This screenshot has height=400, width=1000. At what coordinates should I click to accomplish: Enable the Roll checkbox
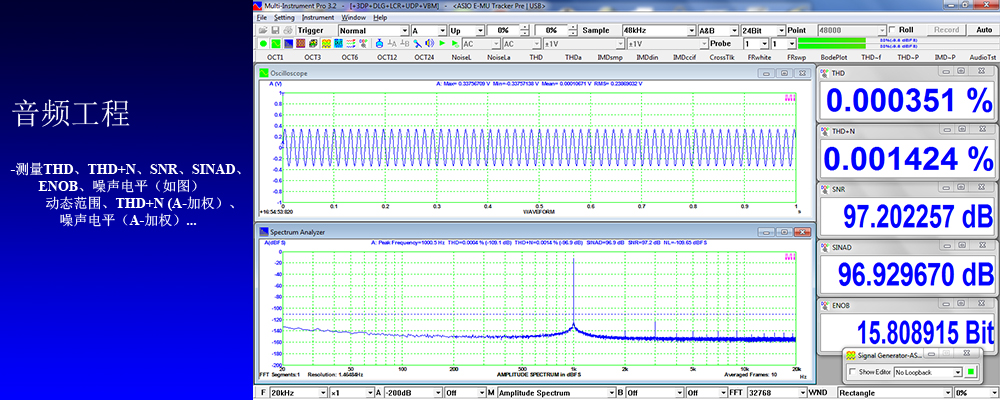point(892,30)
